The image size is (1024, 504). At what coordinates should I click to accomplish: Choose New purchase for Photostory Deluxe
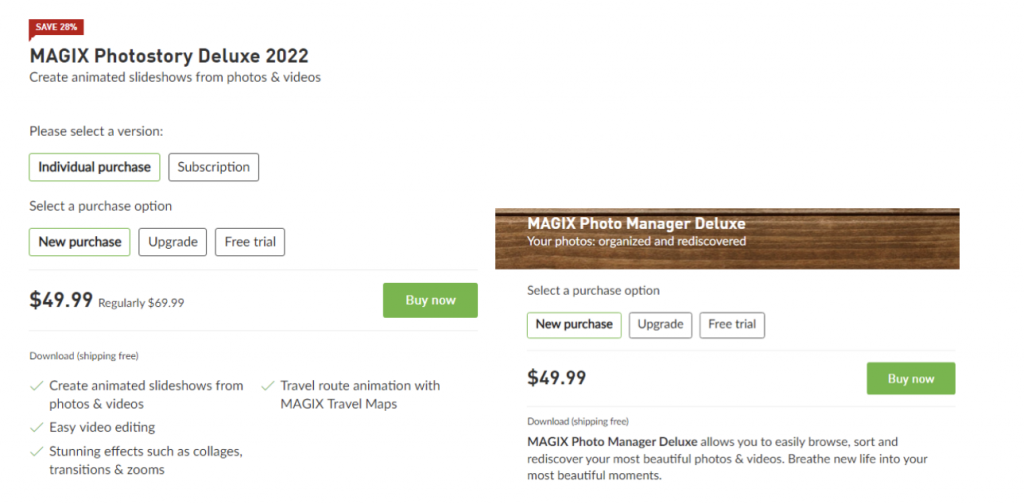pyautogui.click(x=80, y=242)
